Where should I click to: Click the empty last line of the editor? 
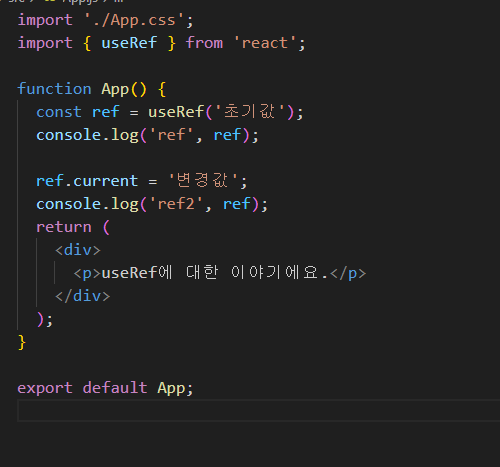259,411
